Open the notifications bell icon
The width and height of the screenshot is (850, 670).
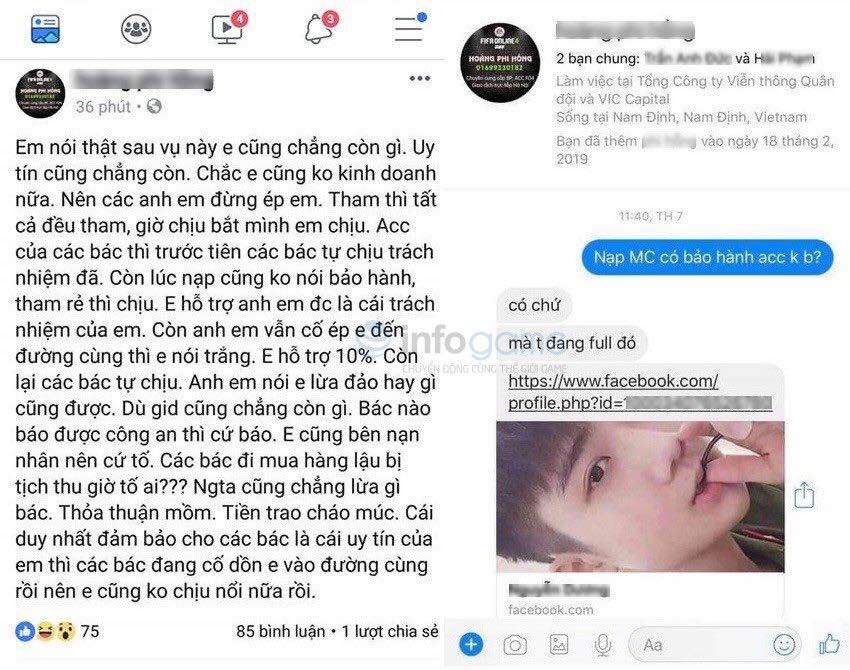click(320, 28)
